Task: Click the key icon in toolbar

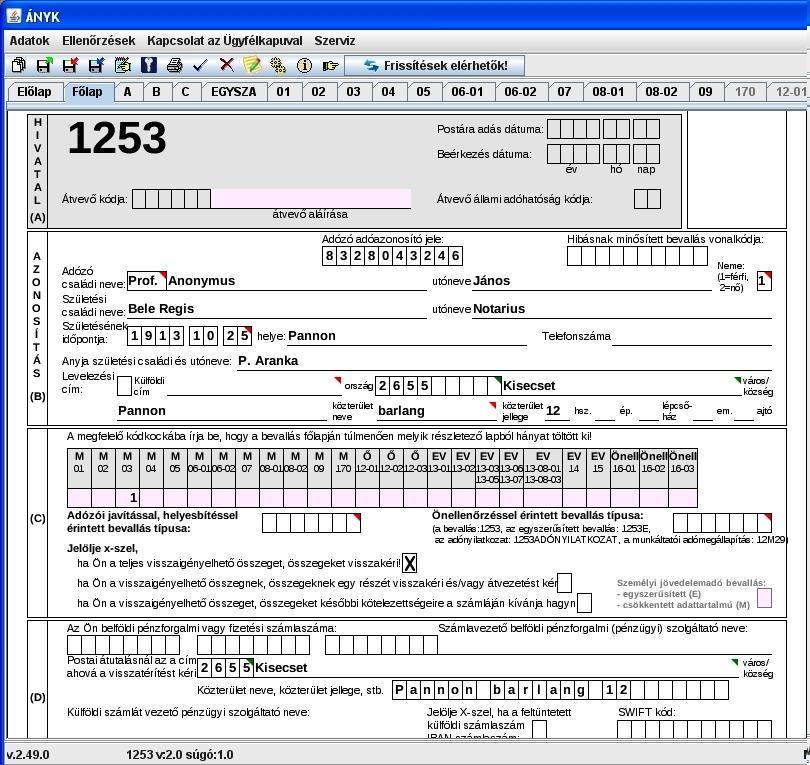Action: [148, 65]
